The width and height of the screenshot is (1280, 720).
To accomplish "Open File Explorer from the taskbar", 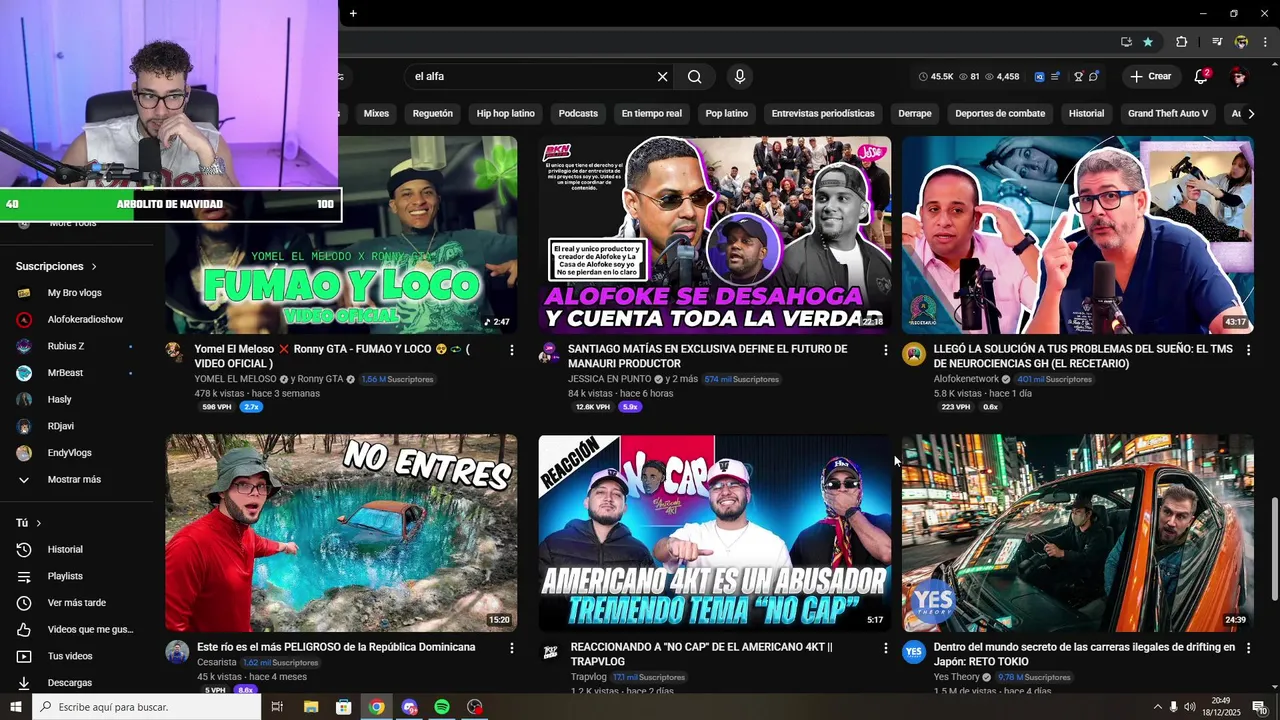I will point(310,707).
